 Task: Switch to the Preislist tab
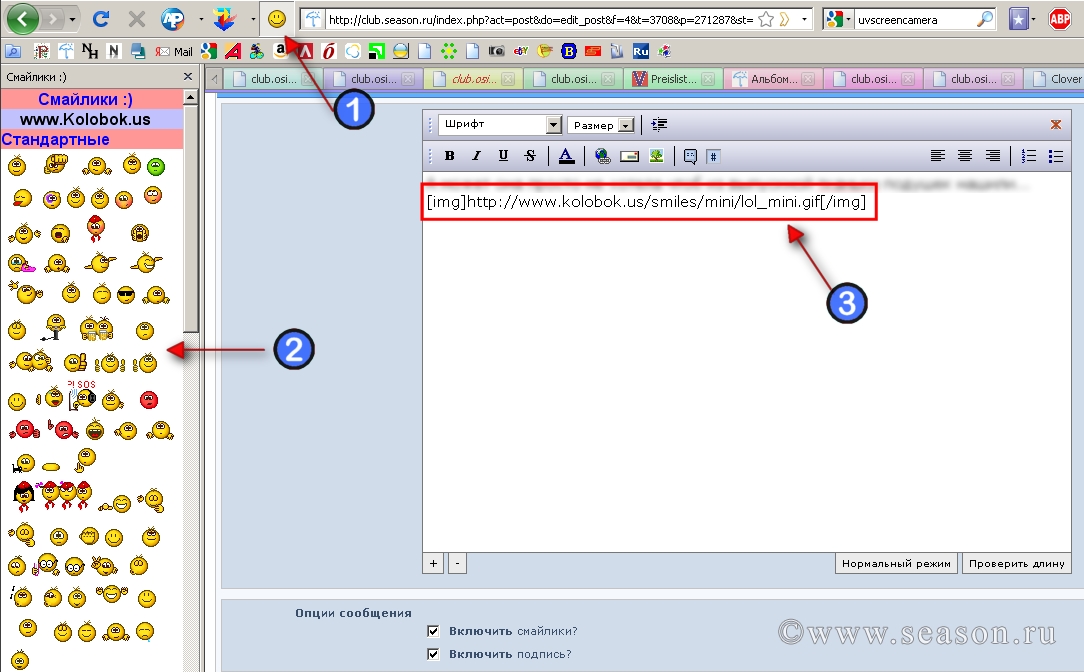coord(673,79)
